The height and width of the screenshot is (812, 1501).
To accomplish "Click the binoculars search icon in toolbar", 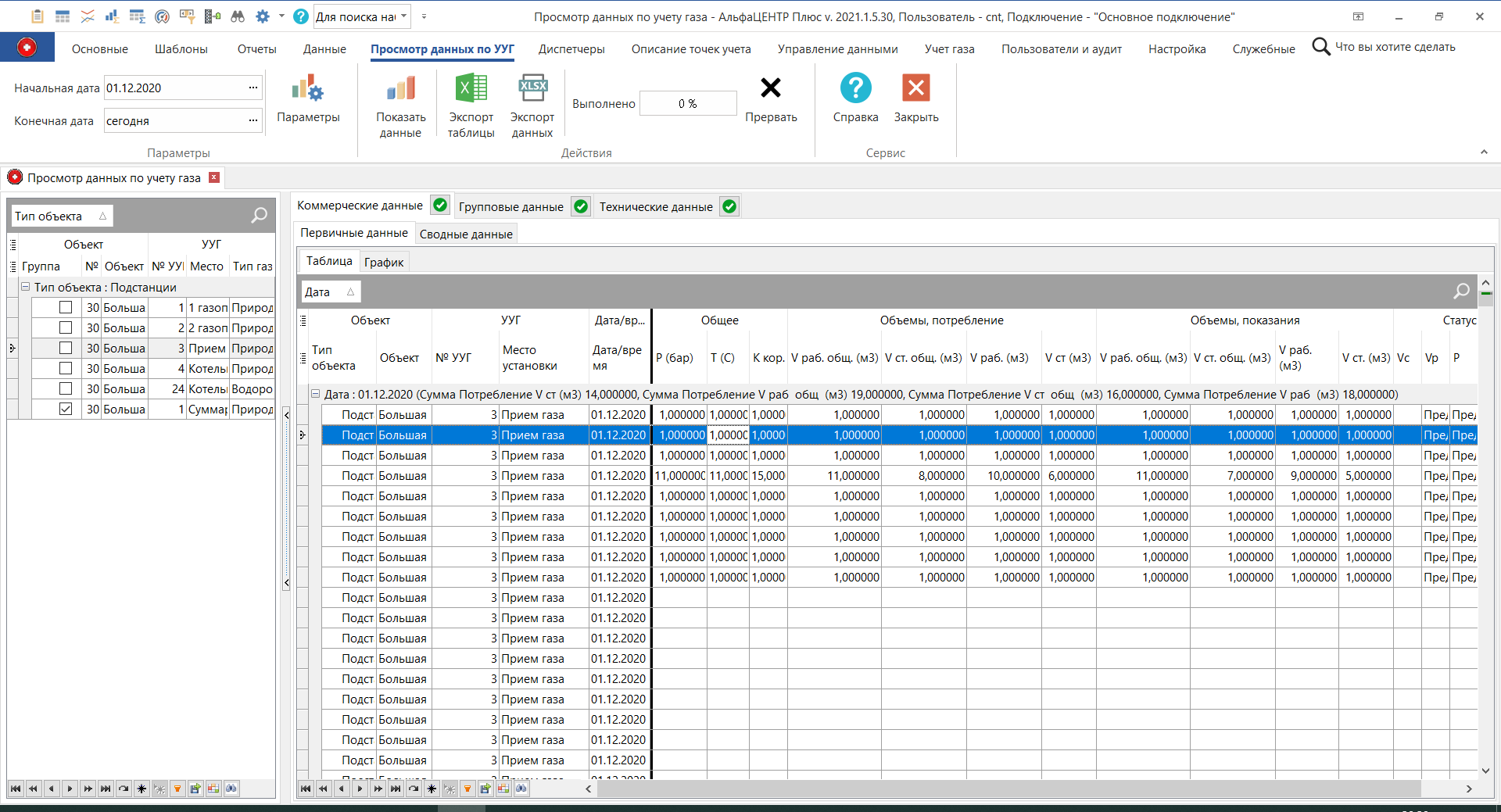I will click(238, 16).
